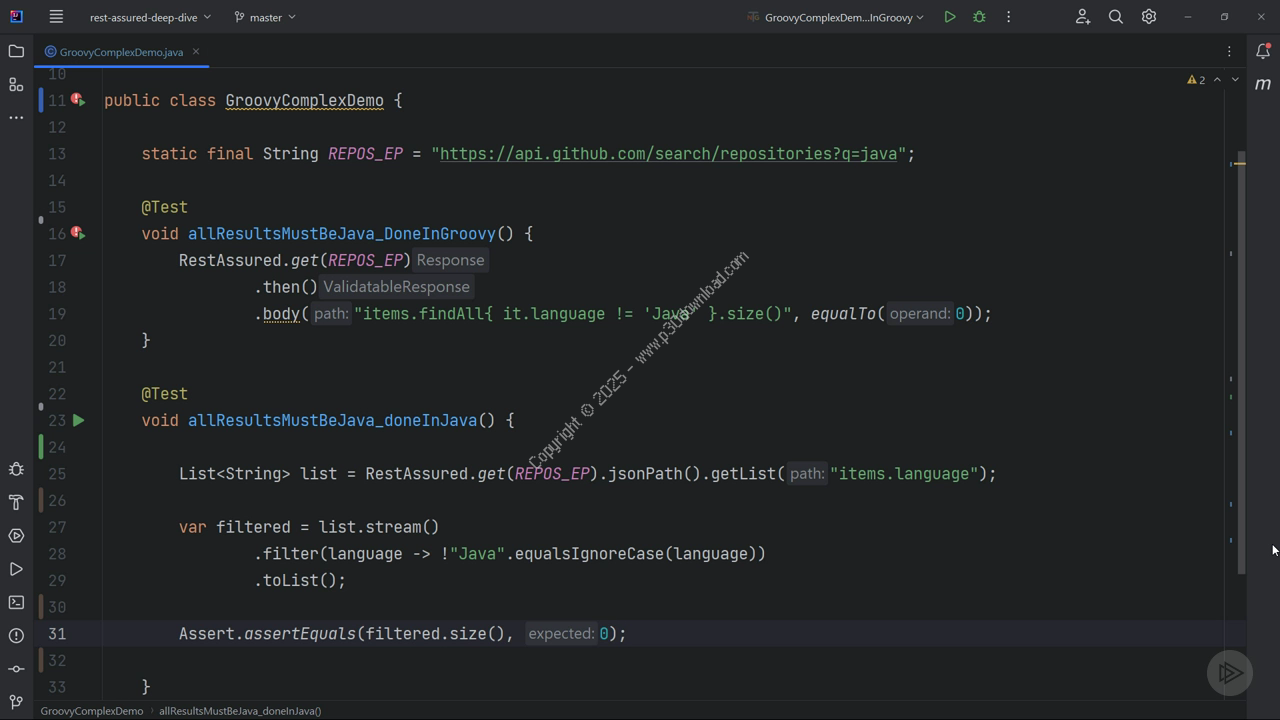Click the floating play button at bottom right
This screenshot has height=720, width=1280.
coord(1230,673)
